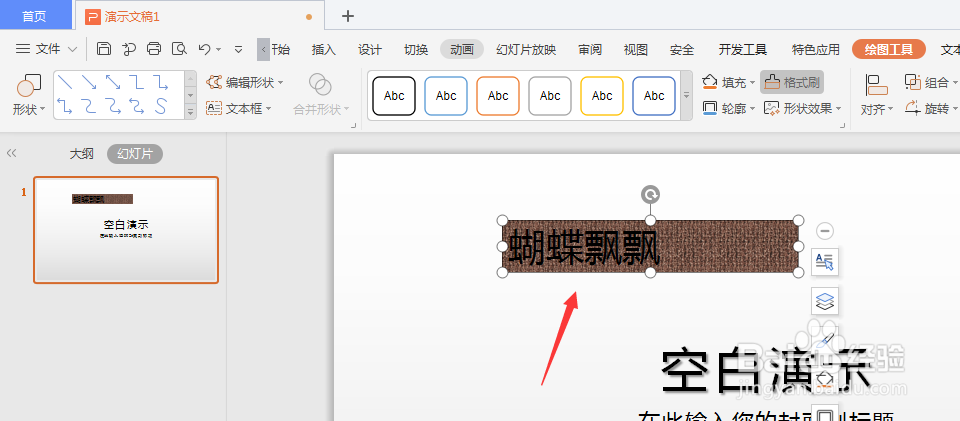
Task: Toggle the 格式刷 format painter
Action: tap(792, 82)
